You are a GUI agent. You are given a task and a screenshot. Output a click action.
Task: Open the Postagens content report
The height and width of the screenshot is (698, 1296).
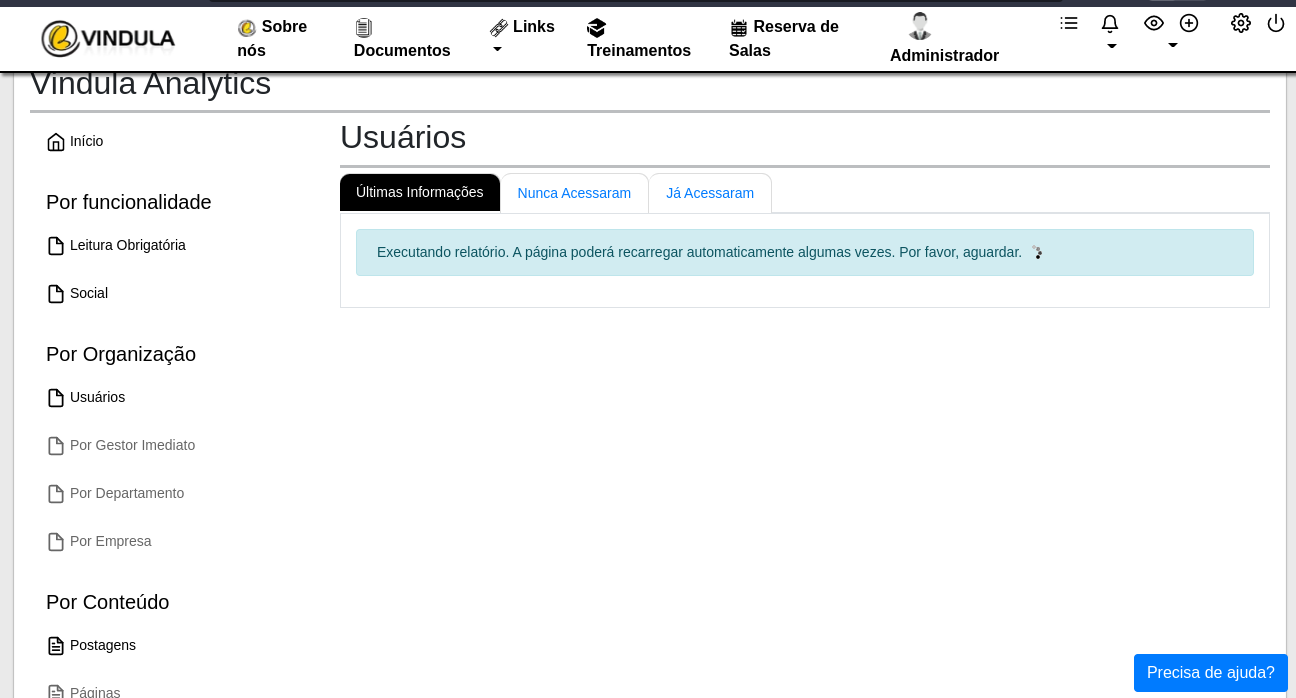[x=102, y=645]
